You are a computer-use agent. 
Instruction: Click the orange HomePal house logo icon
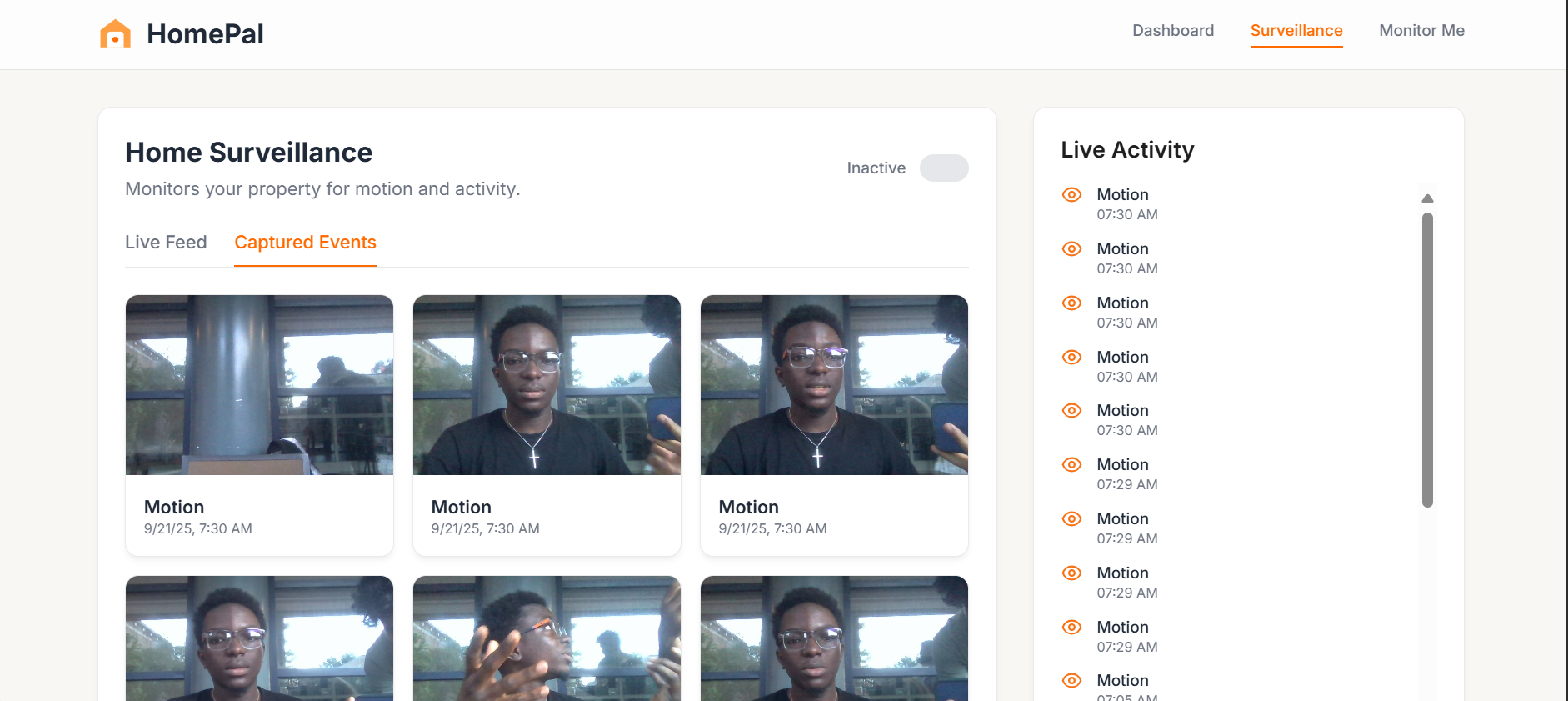[115, 33]
